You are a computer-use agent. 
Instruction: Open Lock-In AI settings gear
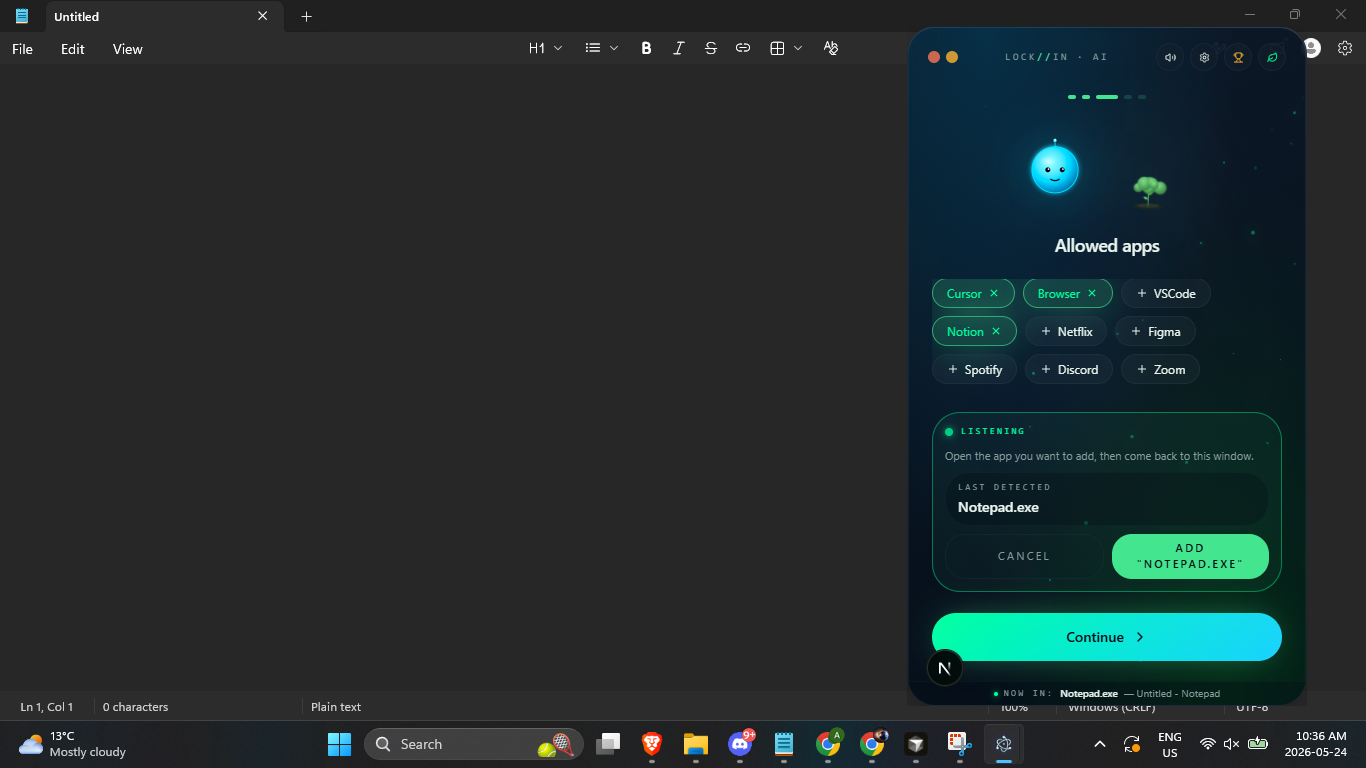pyautogui.click(x=1204, y=57)
